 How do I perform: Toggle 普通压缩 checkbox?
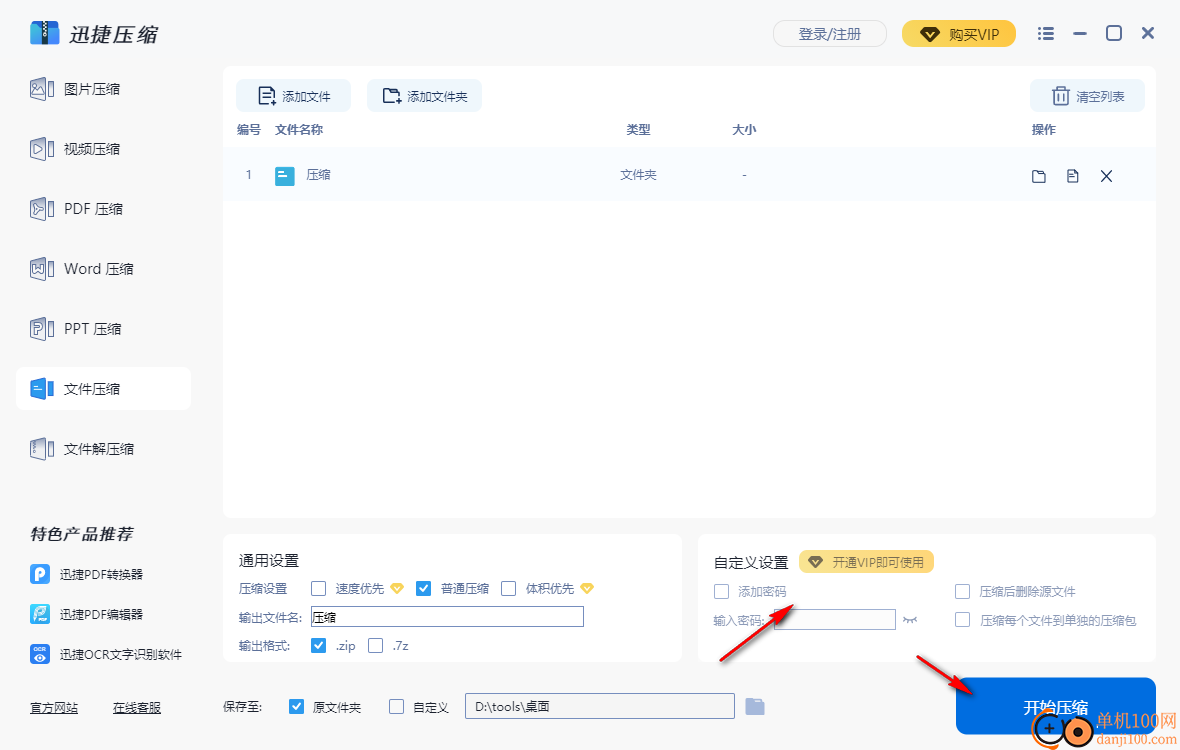point(423,588)
